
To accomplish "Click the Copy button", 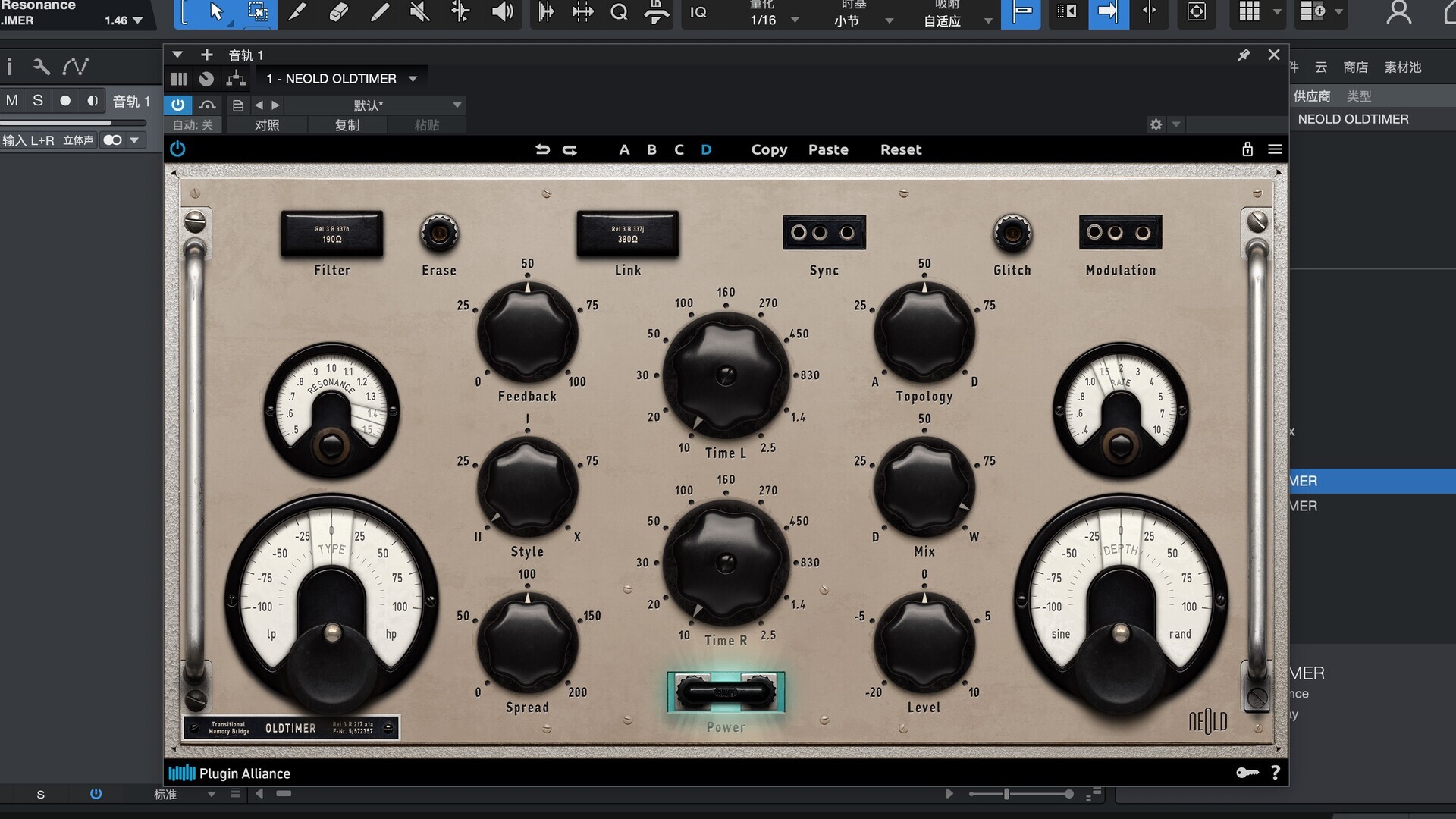I will point(769,149).
